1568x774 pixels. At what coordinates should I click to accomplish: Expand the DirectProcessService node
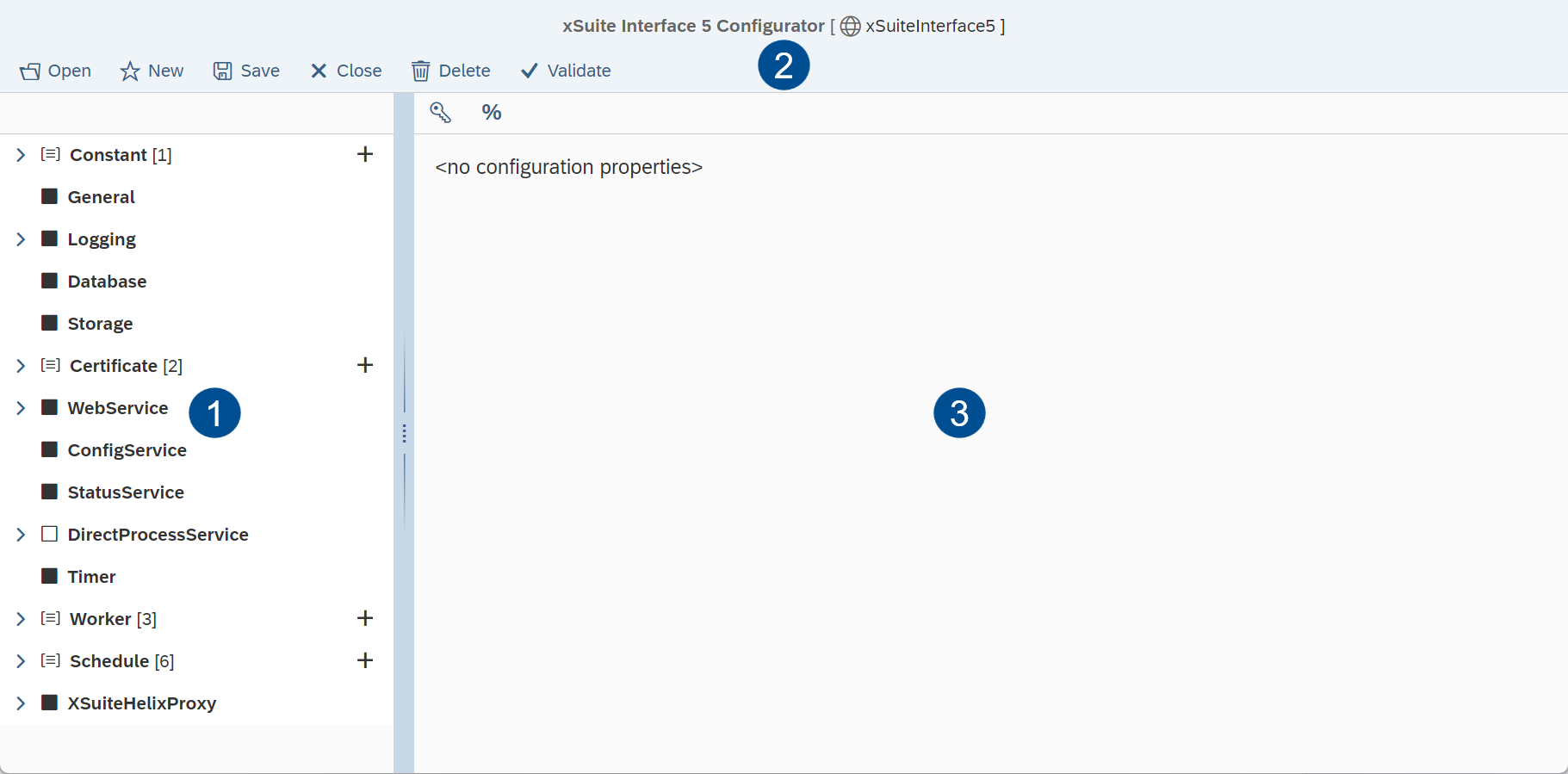[21, 535]
